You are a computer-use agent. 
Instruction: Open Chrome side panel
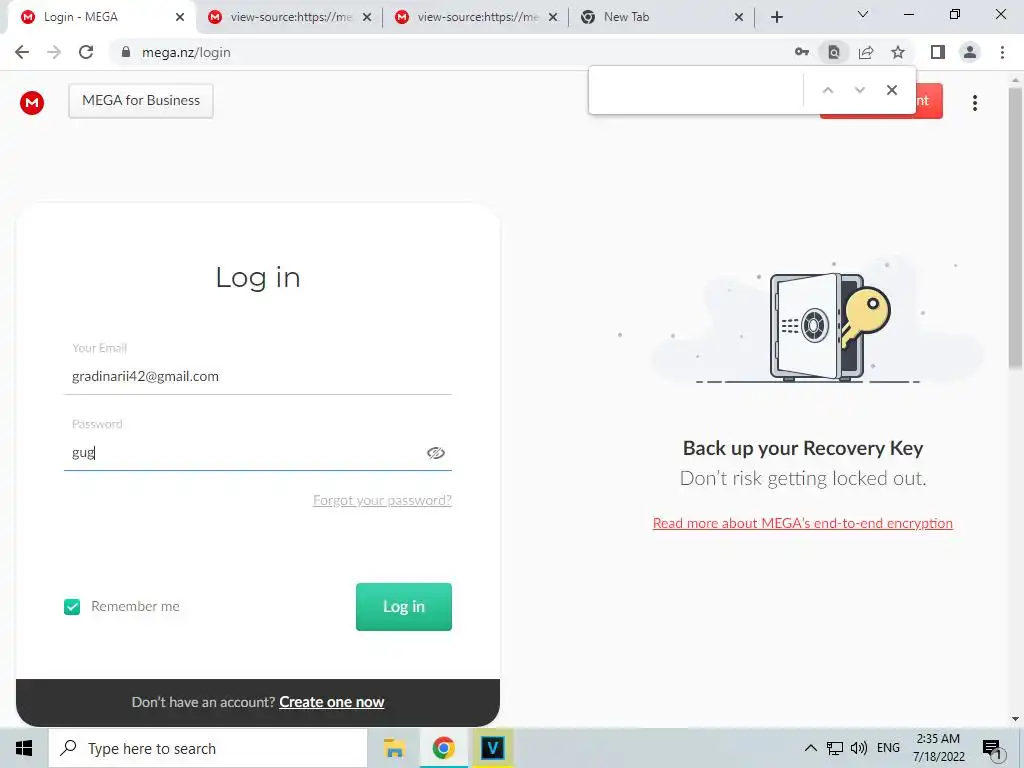(x=938, y=52)
